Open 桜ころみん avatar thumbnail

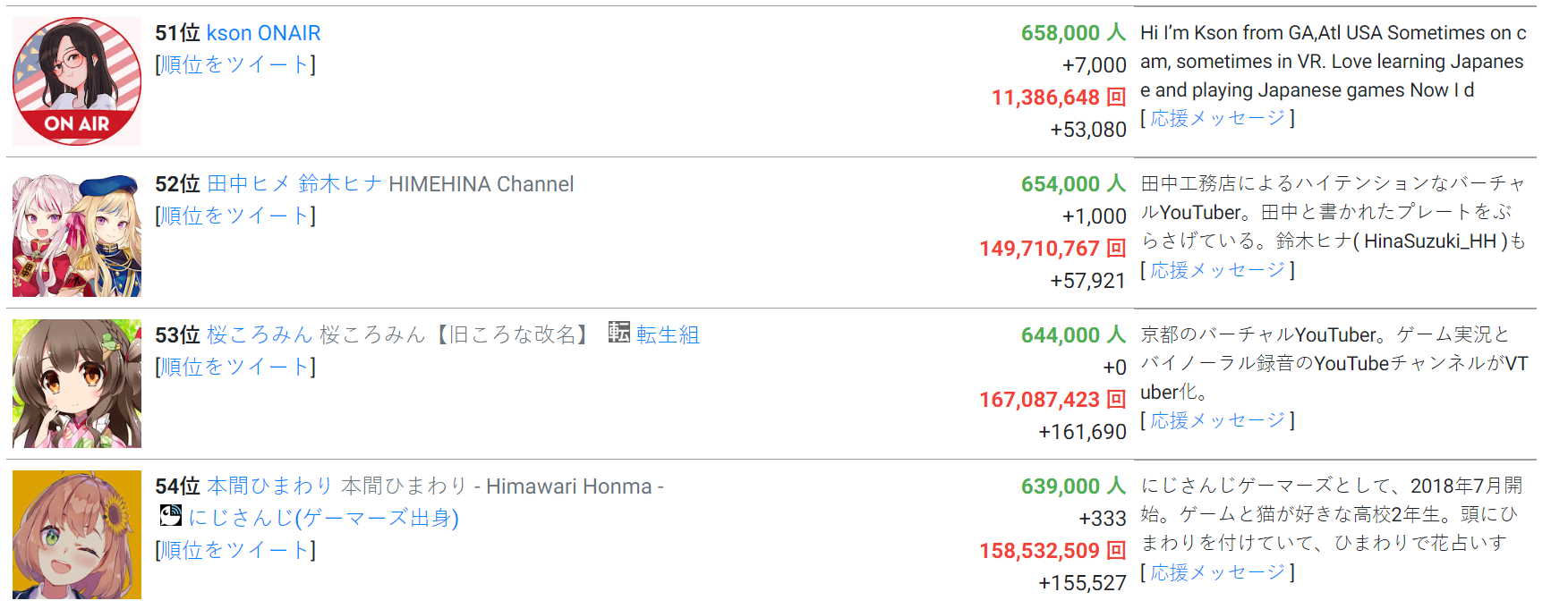point(77,384)
